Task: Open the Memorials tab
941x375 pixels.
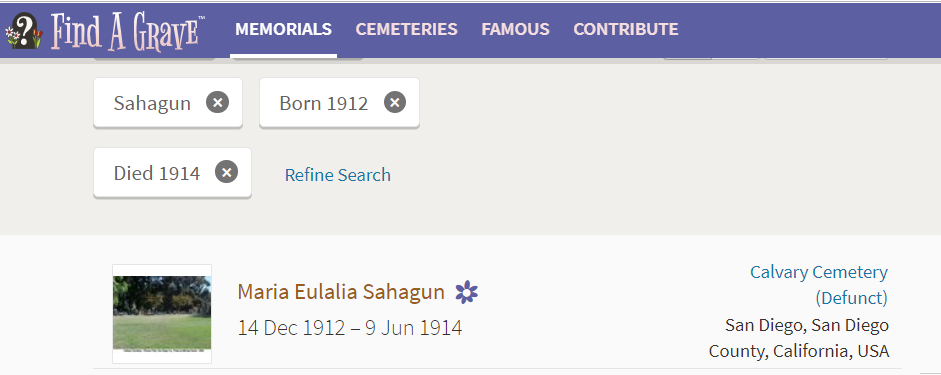Action: [x=283, y=29]
